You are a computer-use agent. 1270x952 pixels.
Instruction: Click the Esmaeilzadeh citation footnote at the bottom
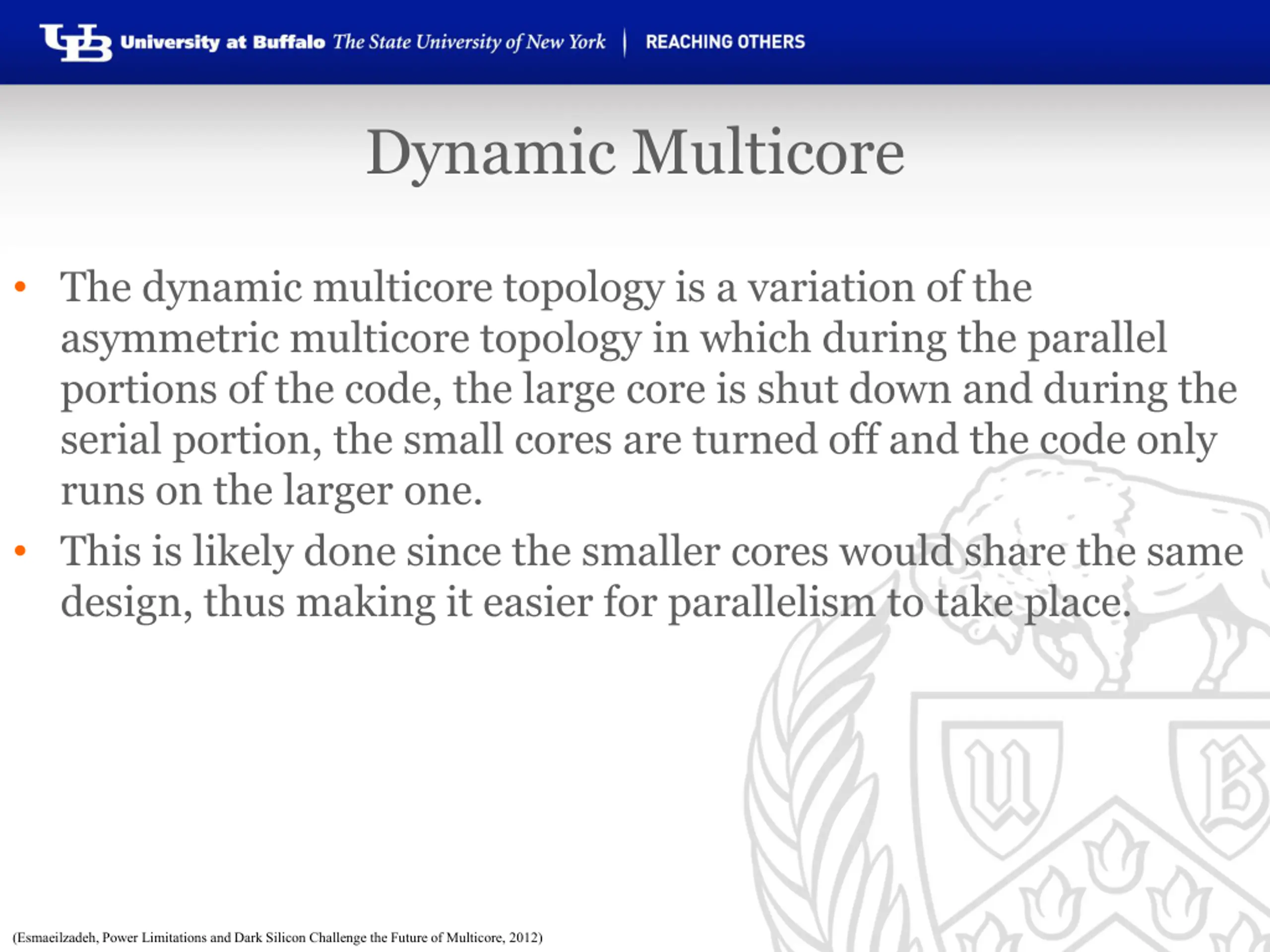(277, 937)
